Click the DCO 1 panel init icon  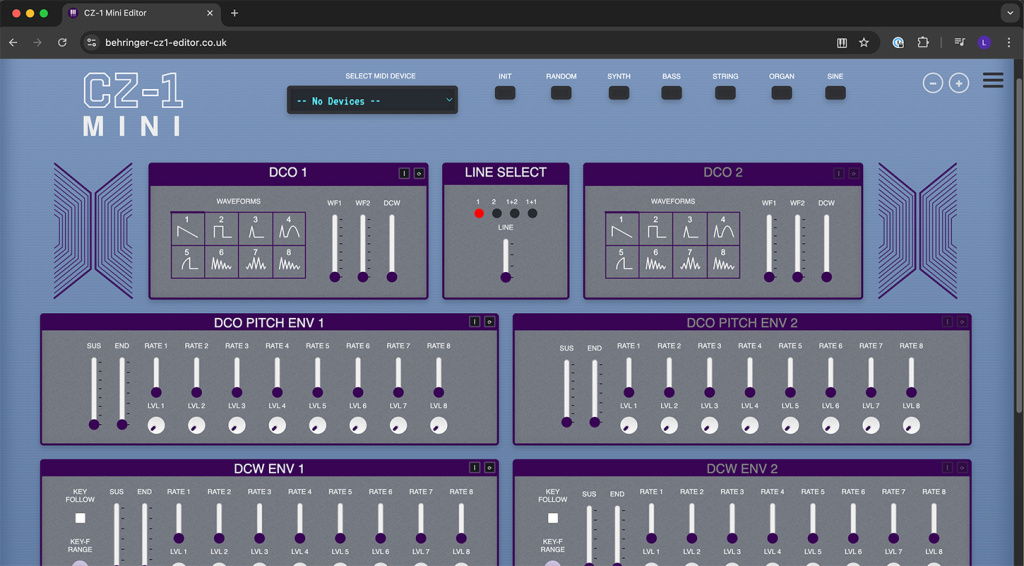[404, 173]
